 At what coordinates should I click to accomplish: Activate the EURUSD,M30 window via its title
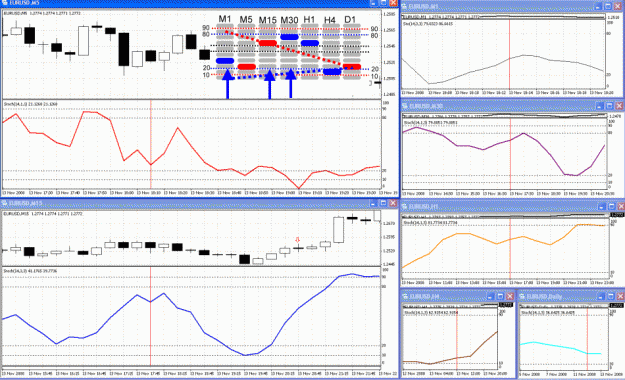click(x=426, y=106)
